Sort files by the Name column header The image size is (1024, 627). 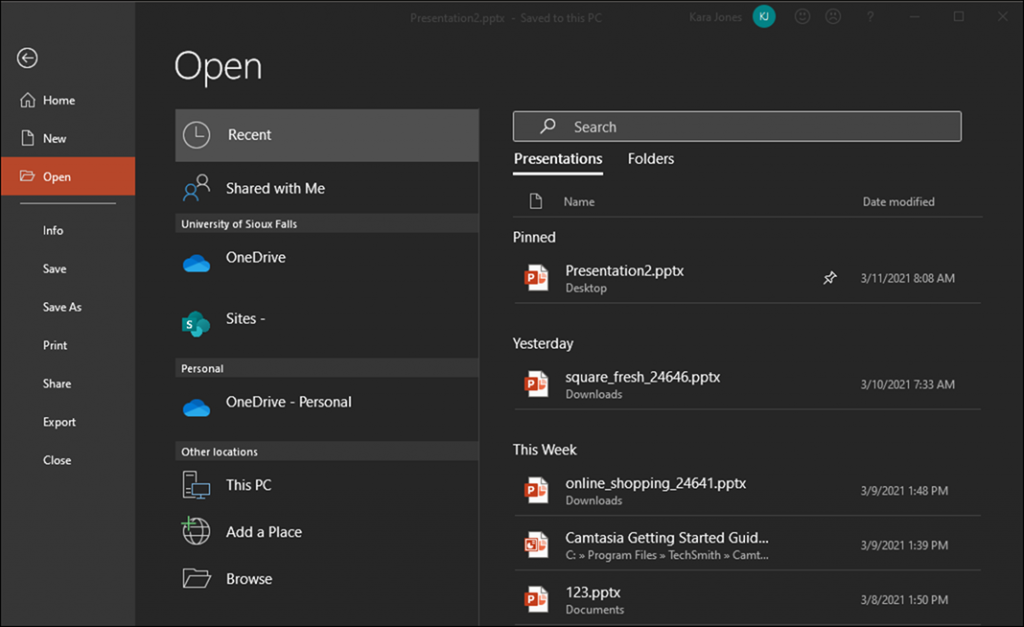tap(579, 202)
